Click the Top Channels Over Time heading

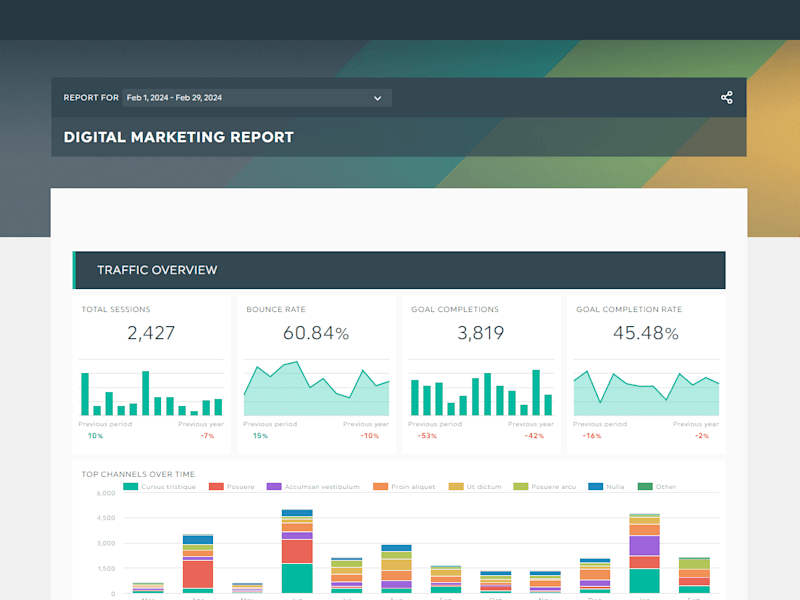point(138,474)
